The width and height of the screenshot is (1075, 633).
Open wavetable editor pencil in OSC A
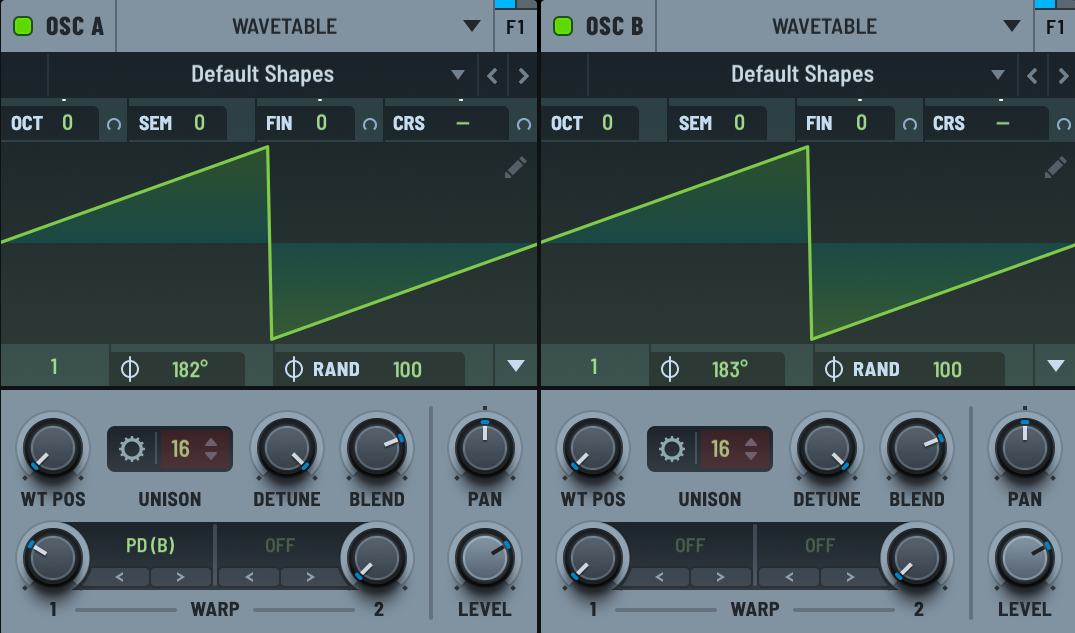[x=516, y=167]
